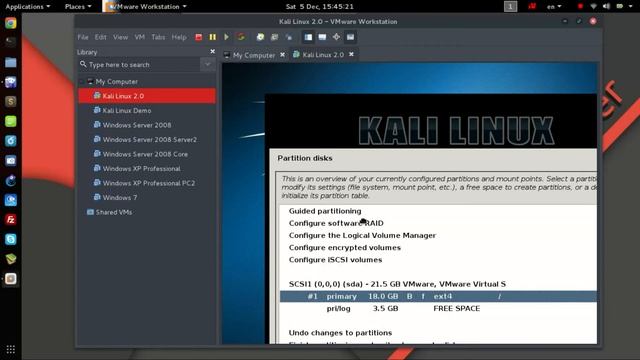The image size is (640, 360).
Task: Open the en keyboard layout dropdown
Action: [554, 7]
